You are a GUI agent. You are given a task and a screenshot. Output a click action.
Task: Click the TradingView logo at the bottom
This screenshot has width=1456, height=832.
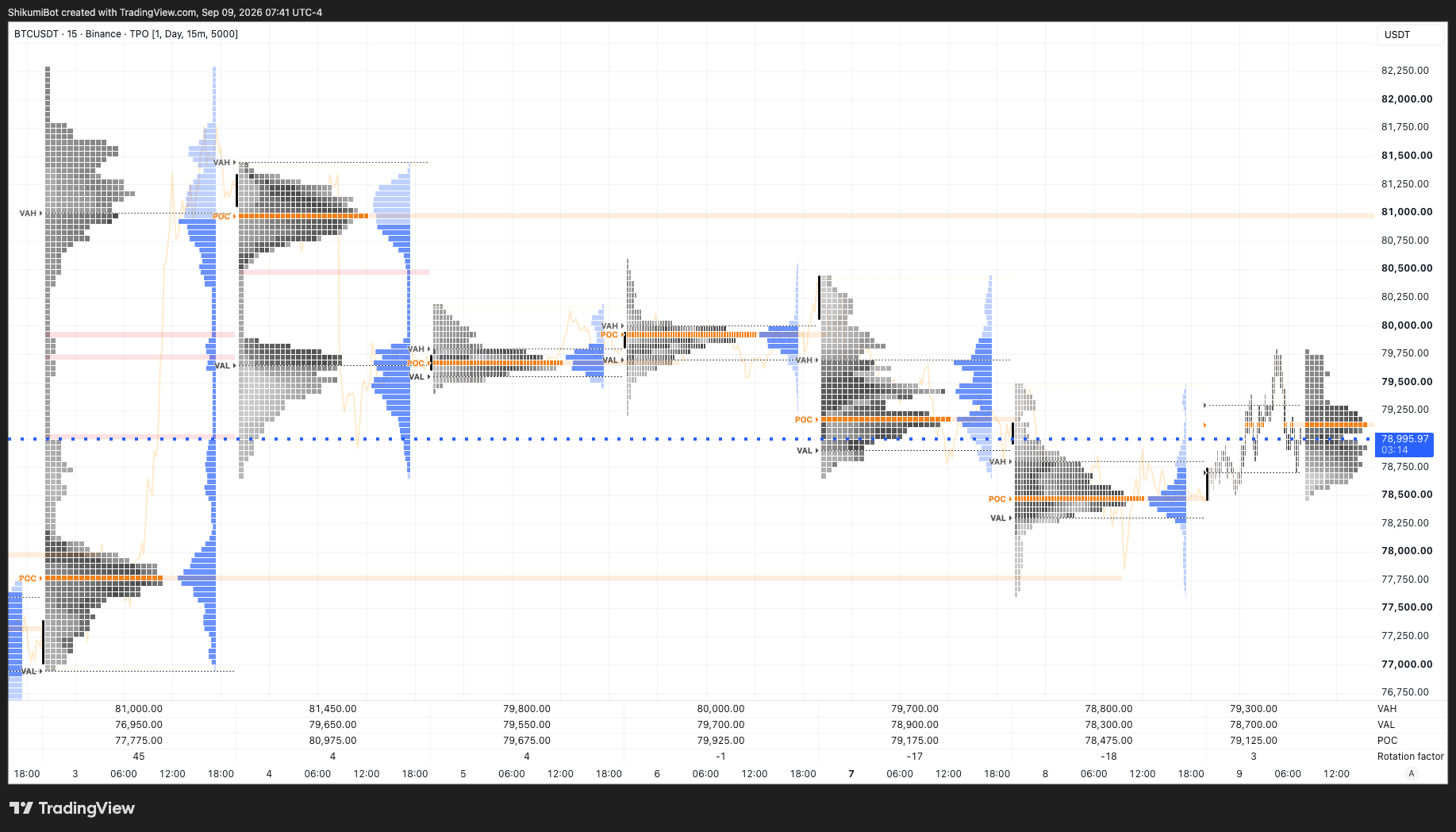coord(72,808)
